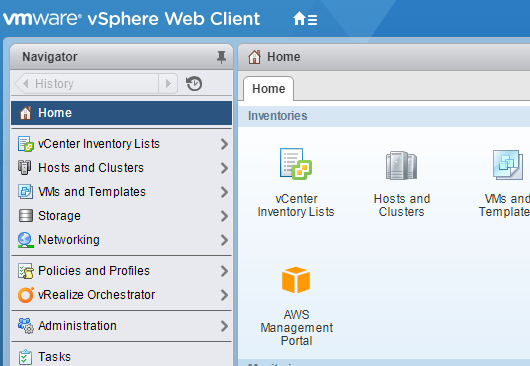The image size is (530, 366).
Task: Open VMs and Templates large icon
Action: coord(508,165)
